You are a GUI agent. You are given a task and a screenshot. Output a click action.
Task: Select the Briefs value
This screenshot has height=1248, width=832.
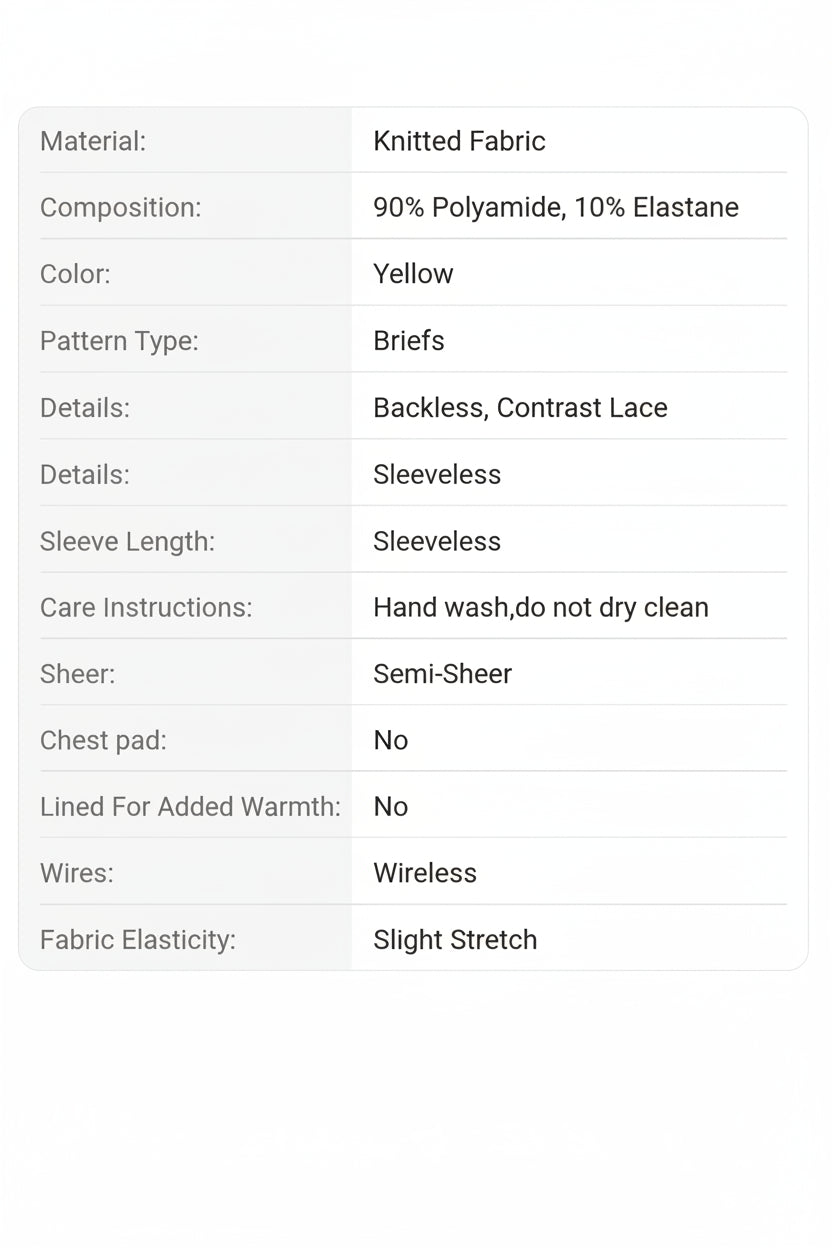coord(409,341)
